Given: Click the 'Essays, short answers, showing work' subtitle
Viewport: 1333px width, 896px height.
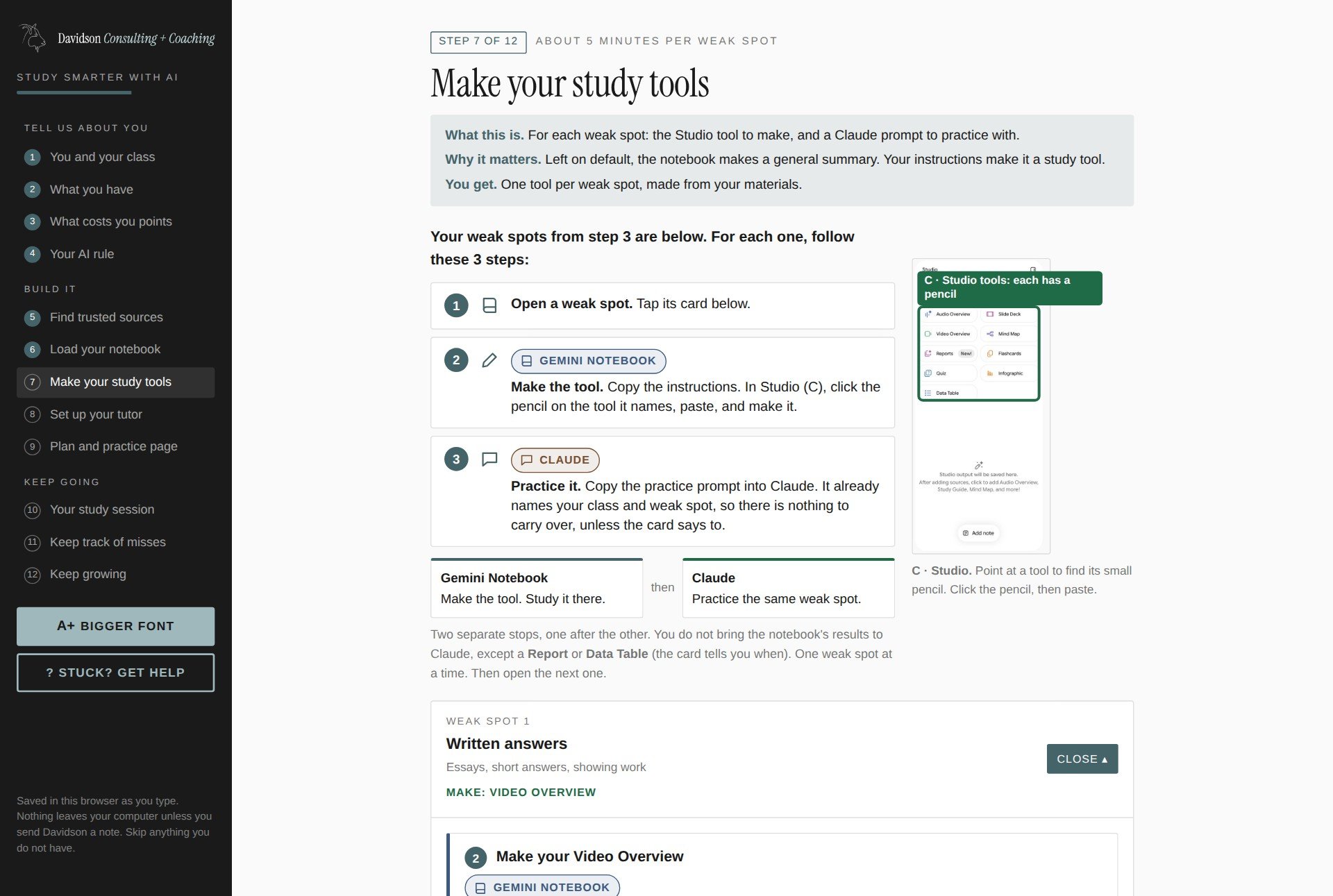Looking at the screenshot, I should pos(546,768).
